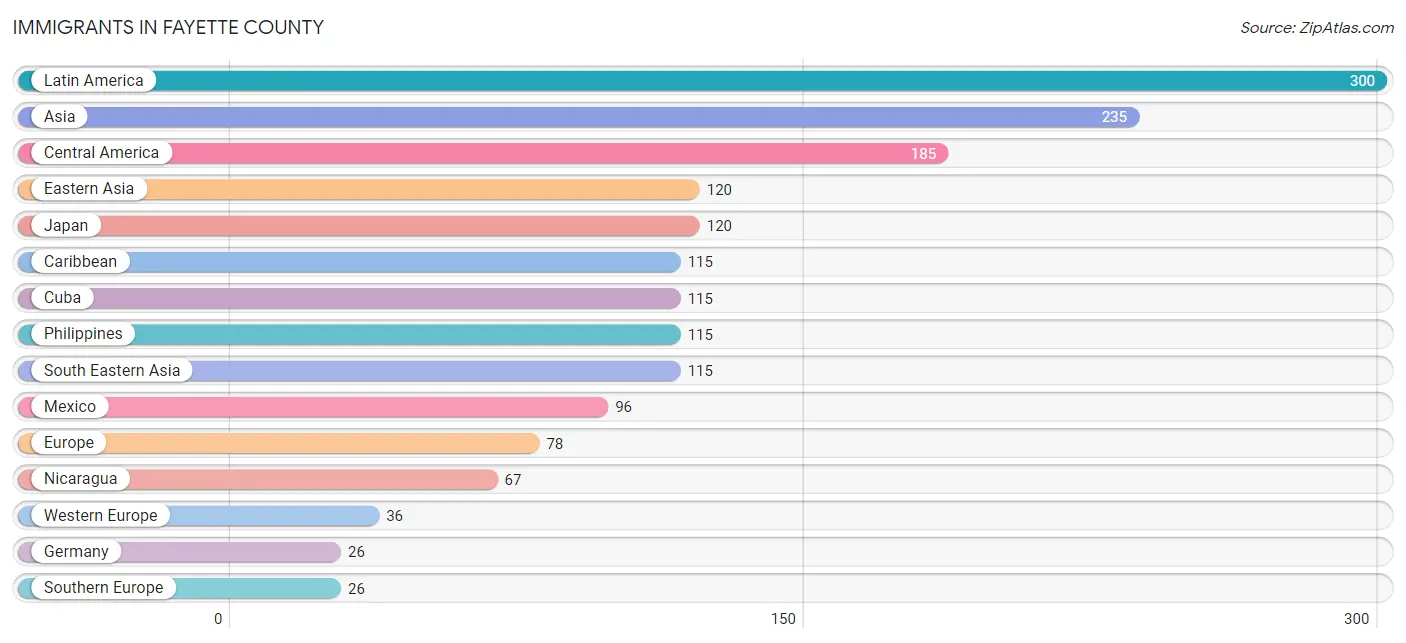Select the Asia bar showing 235
This screenshot has width=1406, height=643.
click(578, 117)
